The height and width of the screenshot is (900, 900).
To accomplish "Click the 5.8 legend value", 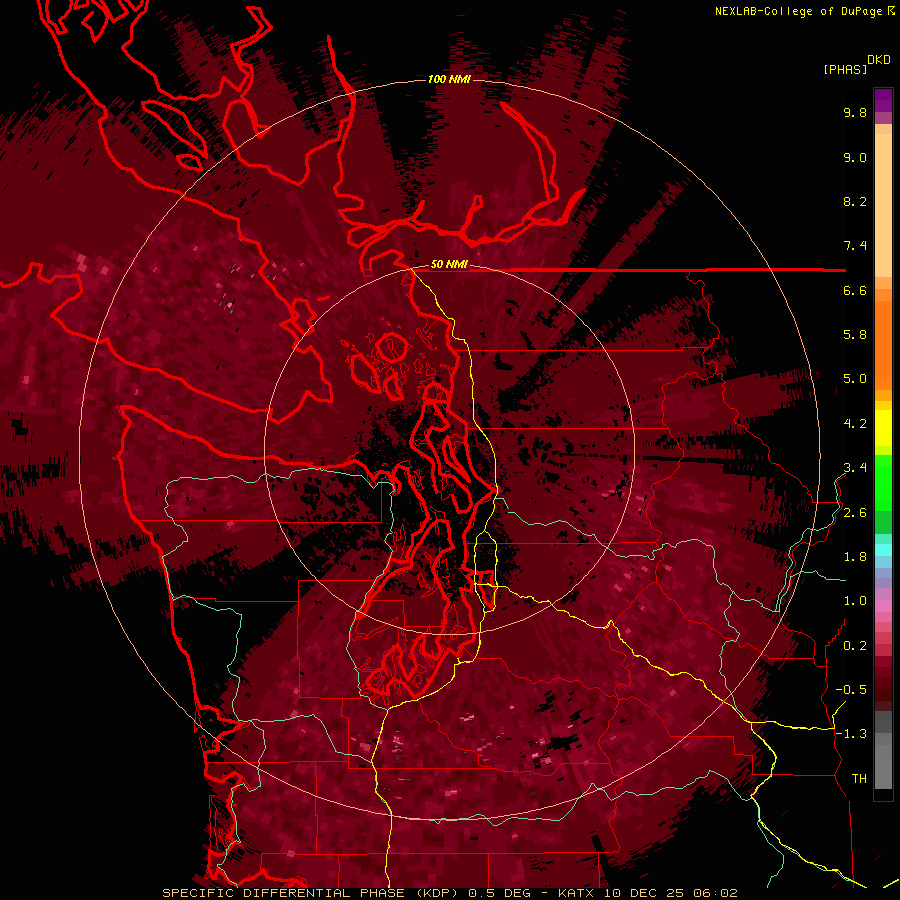I will (855, 335).
